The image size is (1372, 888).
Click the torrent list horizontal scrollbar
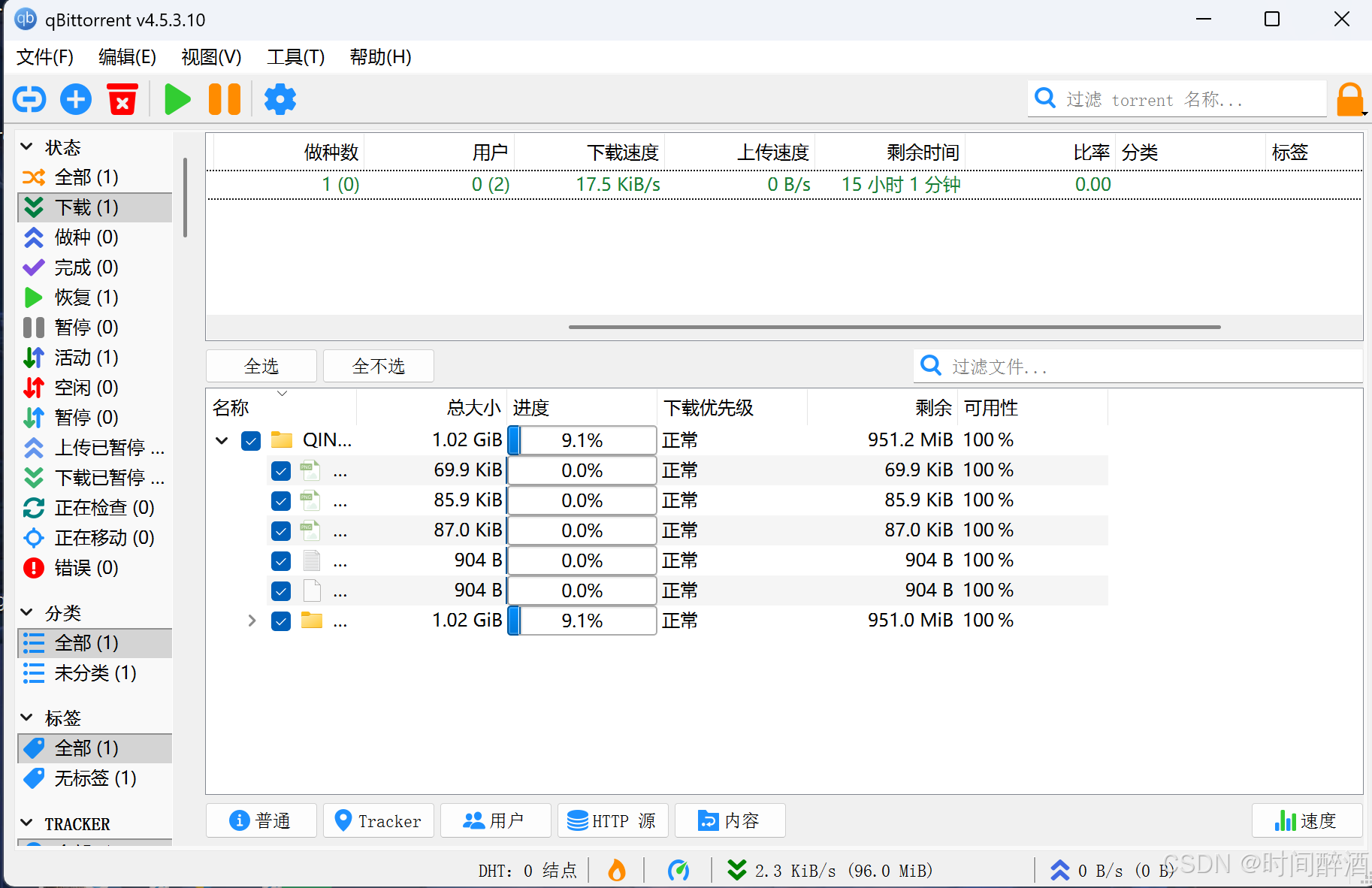pyautogui.click(x=894, y=327)
